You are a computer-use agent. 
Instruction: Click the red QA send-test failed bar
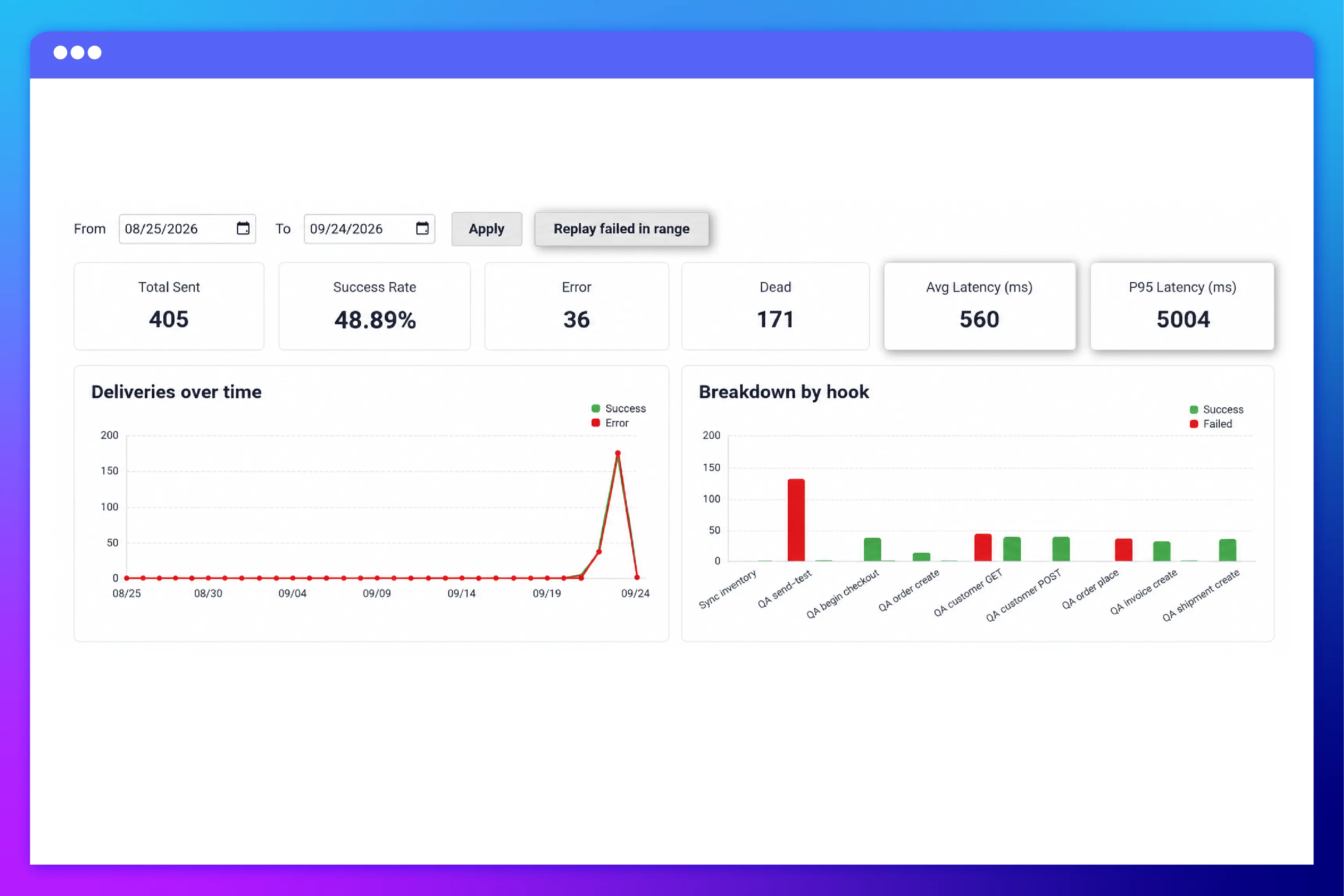[x=796, y=520]
